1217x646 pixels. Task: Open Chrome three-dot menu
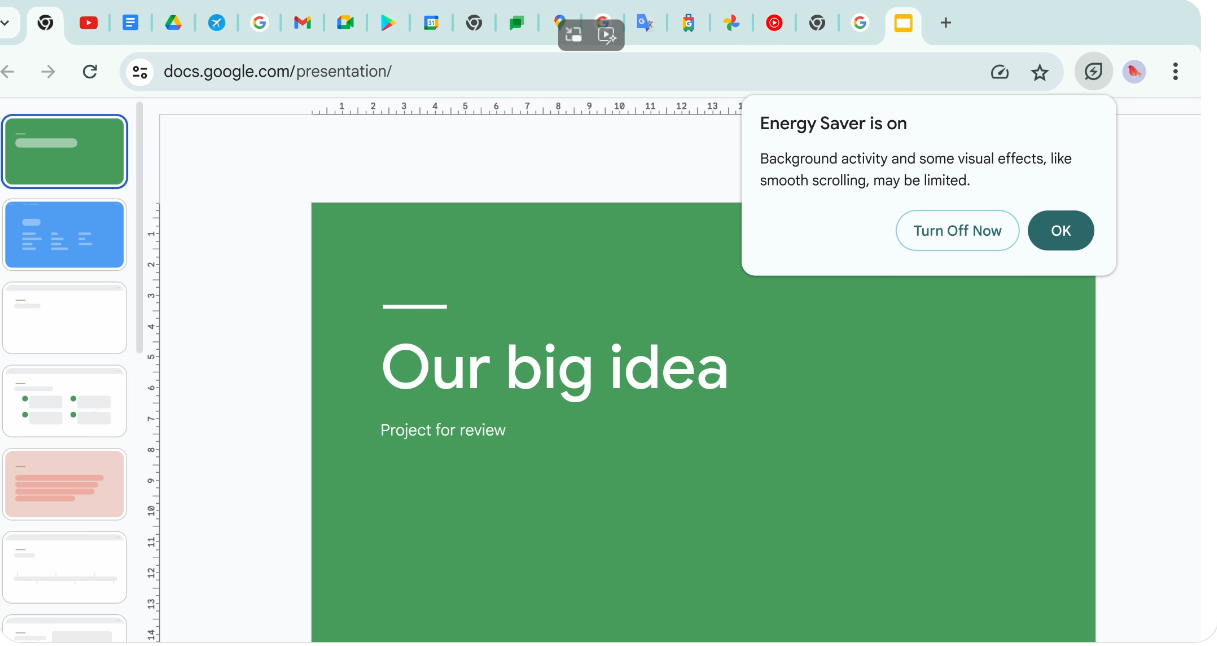pyautogui.click(x=1175, y=72)
